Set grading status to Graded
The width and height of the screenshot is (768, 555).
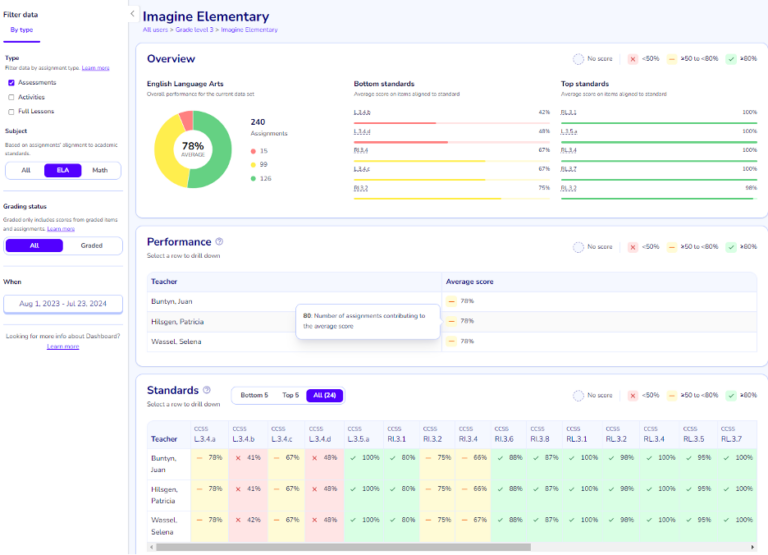(91, 245)
